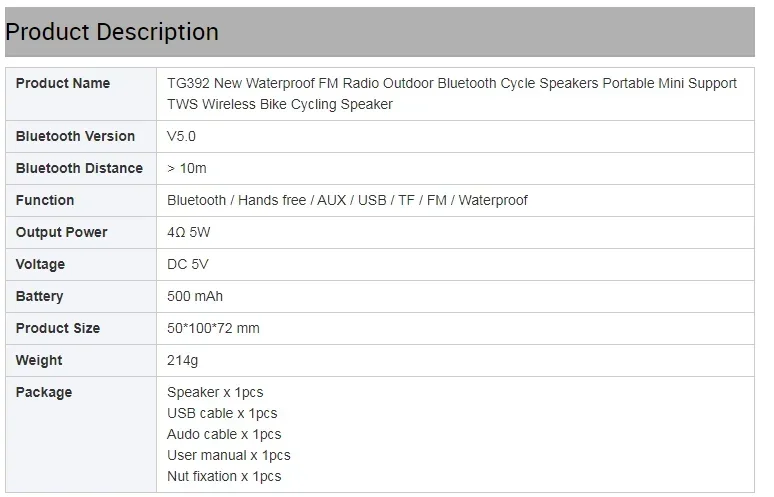Click the Bluetooth Version label
774x497 pixels.
tap(75, 136)
